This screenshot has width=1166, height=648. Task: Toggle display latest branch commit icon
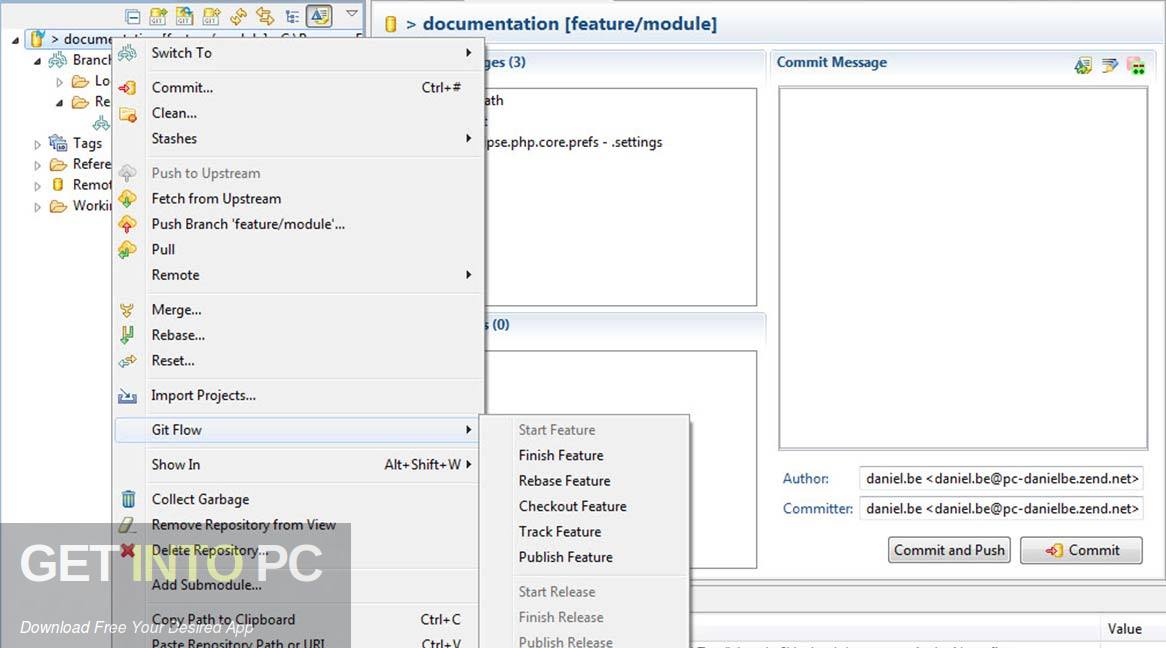319,16
